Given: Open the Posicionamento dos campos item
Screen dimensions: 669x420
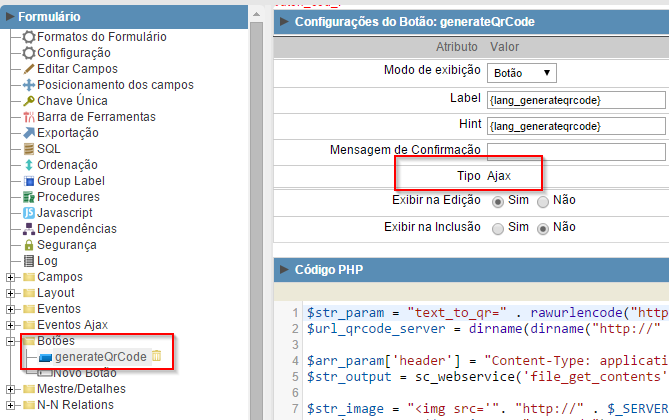Looking at the screenshot, I should [101, 85].
